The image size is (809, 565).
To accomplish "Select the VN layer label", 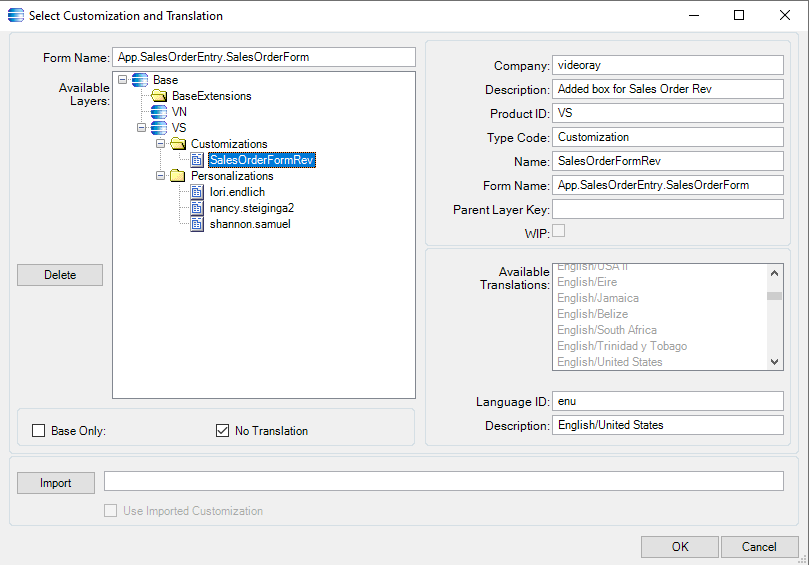I will [x=179, y=112].
